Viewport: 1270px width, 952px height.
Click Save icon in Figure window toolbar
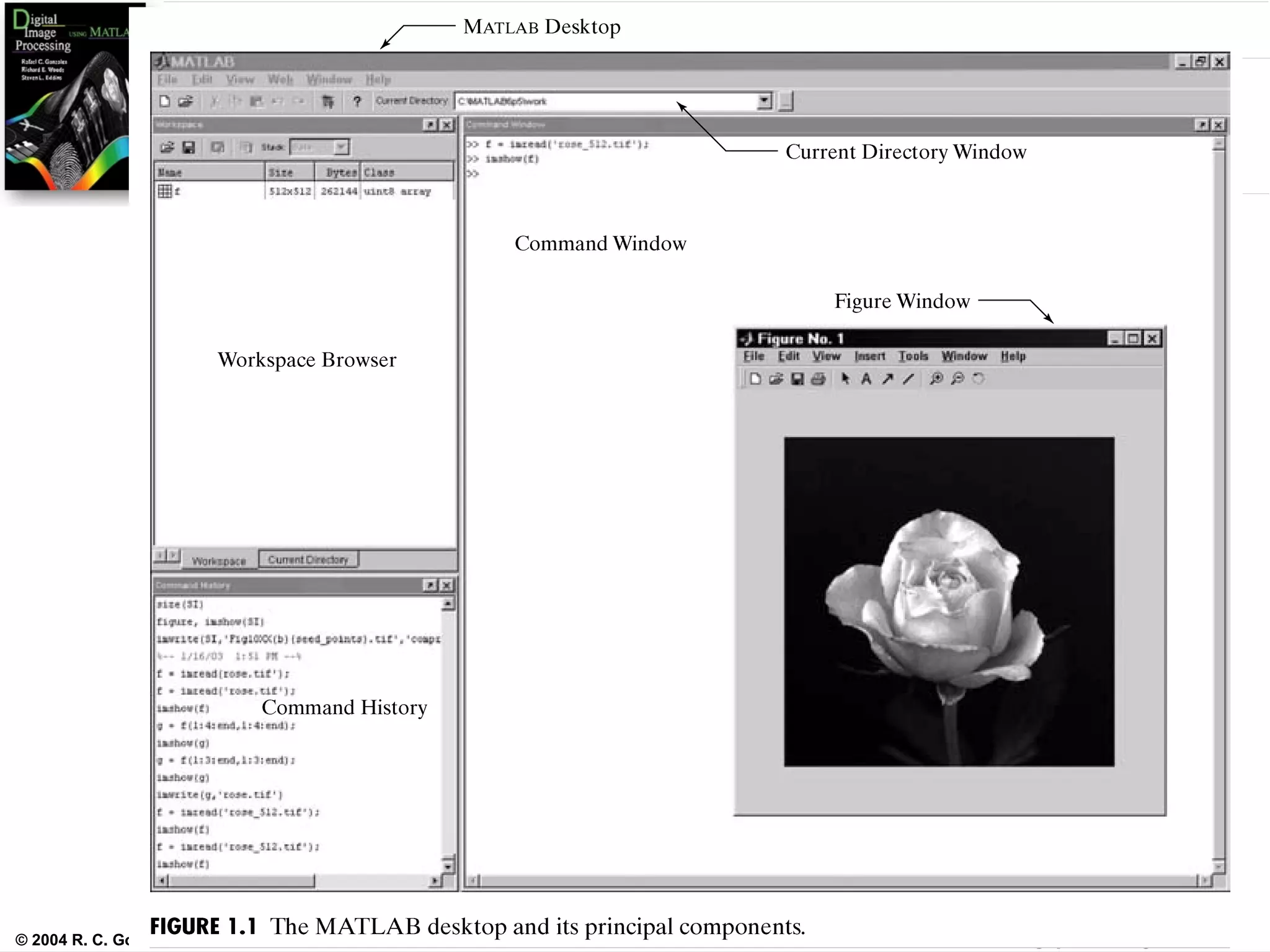[797, 379]
